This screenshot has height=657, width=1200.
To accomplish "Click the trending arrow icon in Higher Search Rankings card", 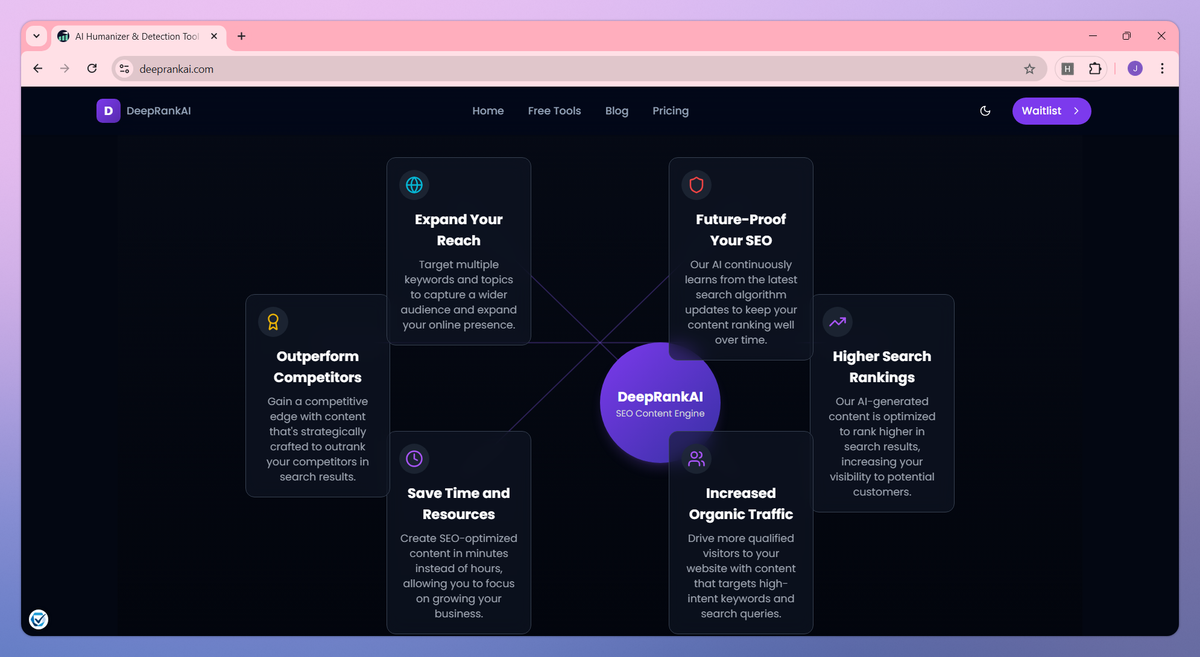I will click(x=837, y=322).
